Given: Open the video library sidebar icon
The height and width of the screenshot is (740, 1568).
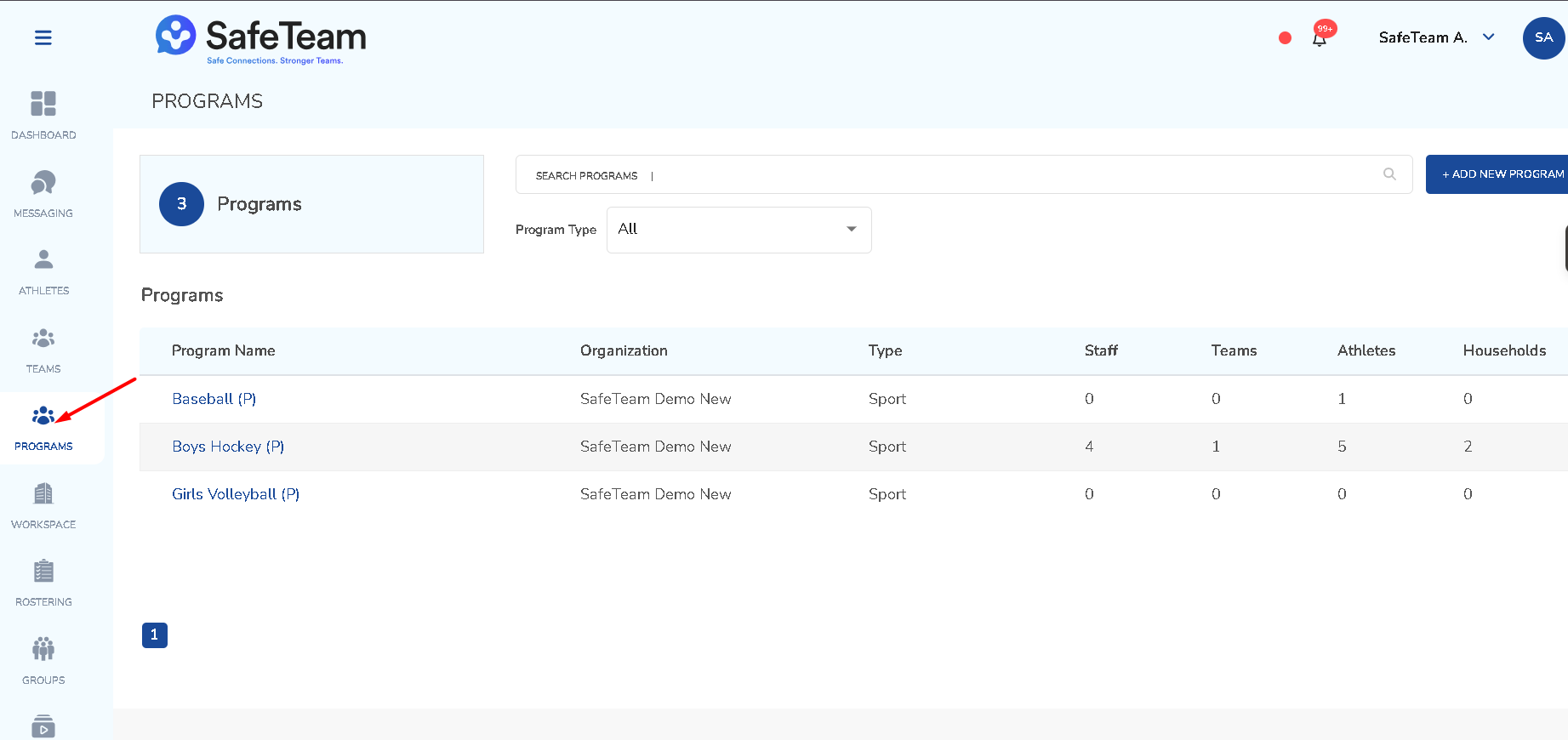Looking at the screenshot, I should (x=43, y=726).
